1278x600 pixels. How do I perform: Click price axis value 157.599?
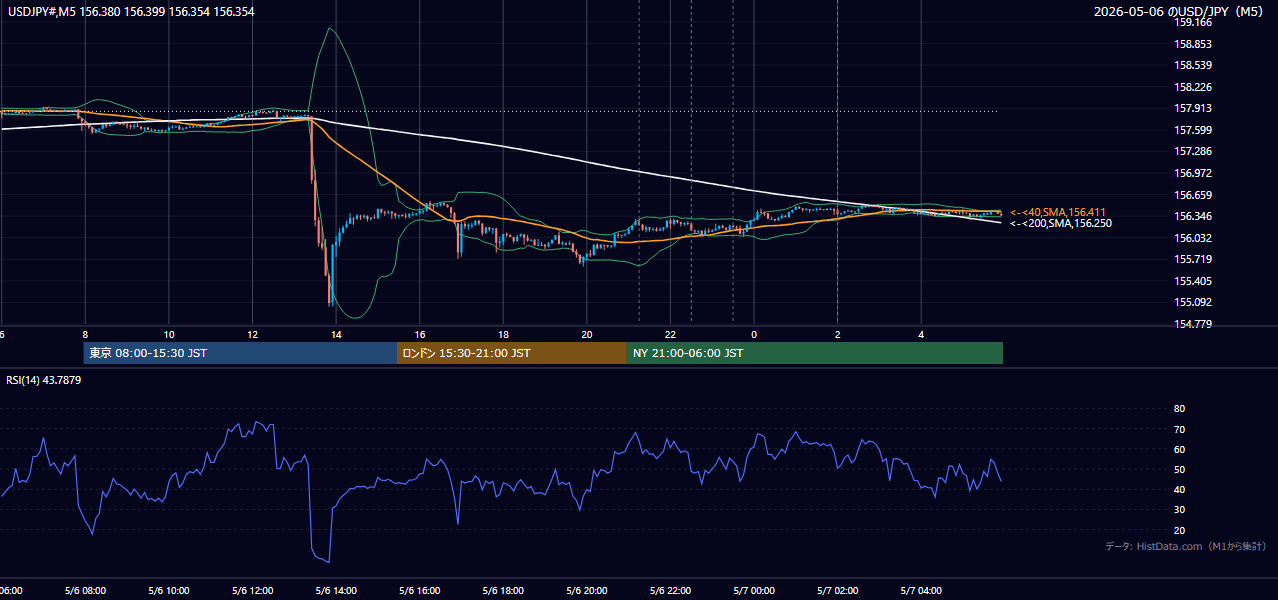pyautogui.click(x=1194, y=130)
